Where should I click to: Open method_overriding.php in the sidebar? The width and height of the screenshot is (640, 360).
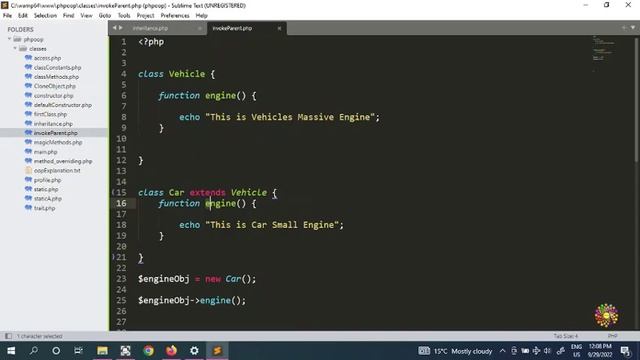click(x=63, y=161)
